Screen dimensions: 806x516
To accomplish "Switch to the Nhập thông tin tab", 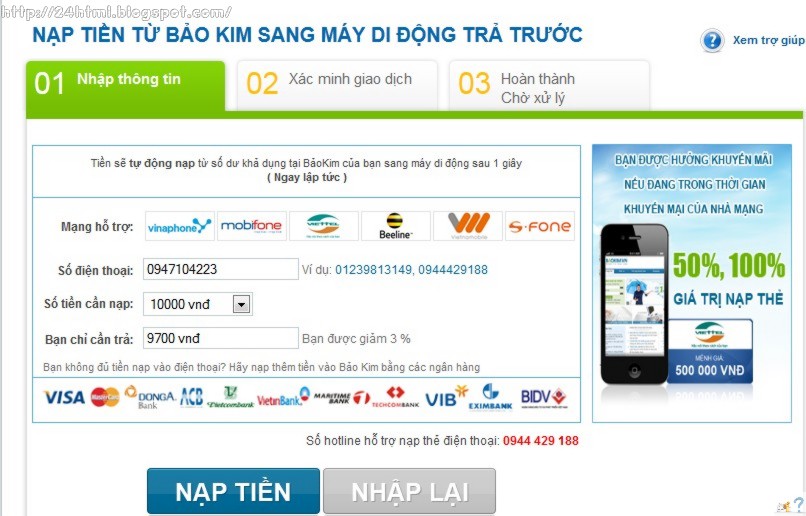I will [125, 86].
